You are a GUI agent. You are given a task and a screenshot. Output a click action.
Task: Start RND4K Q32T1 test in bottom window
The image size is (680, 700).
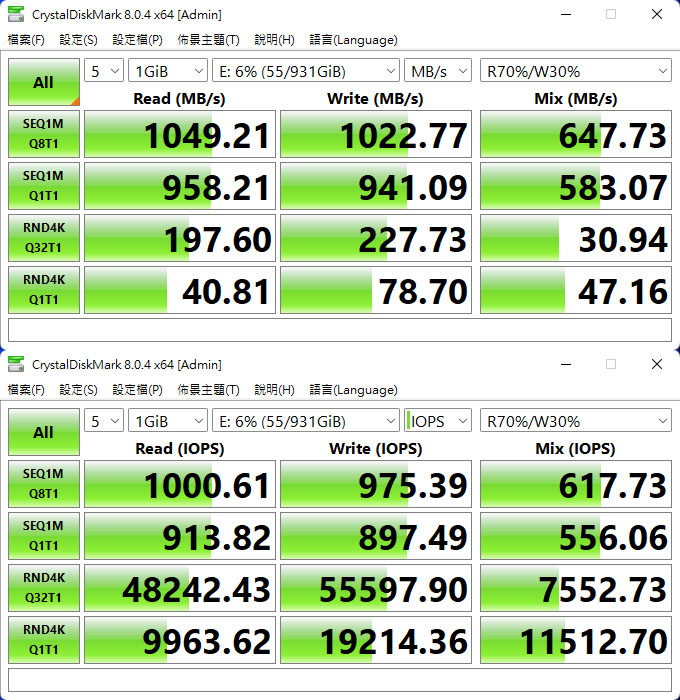click(x=44, y=588)
